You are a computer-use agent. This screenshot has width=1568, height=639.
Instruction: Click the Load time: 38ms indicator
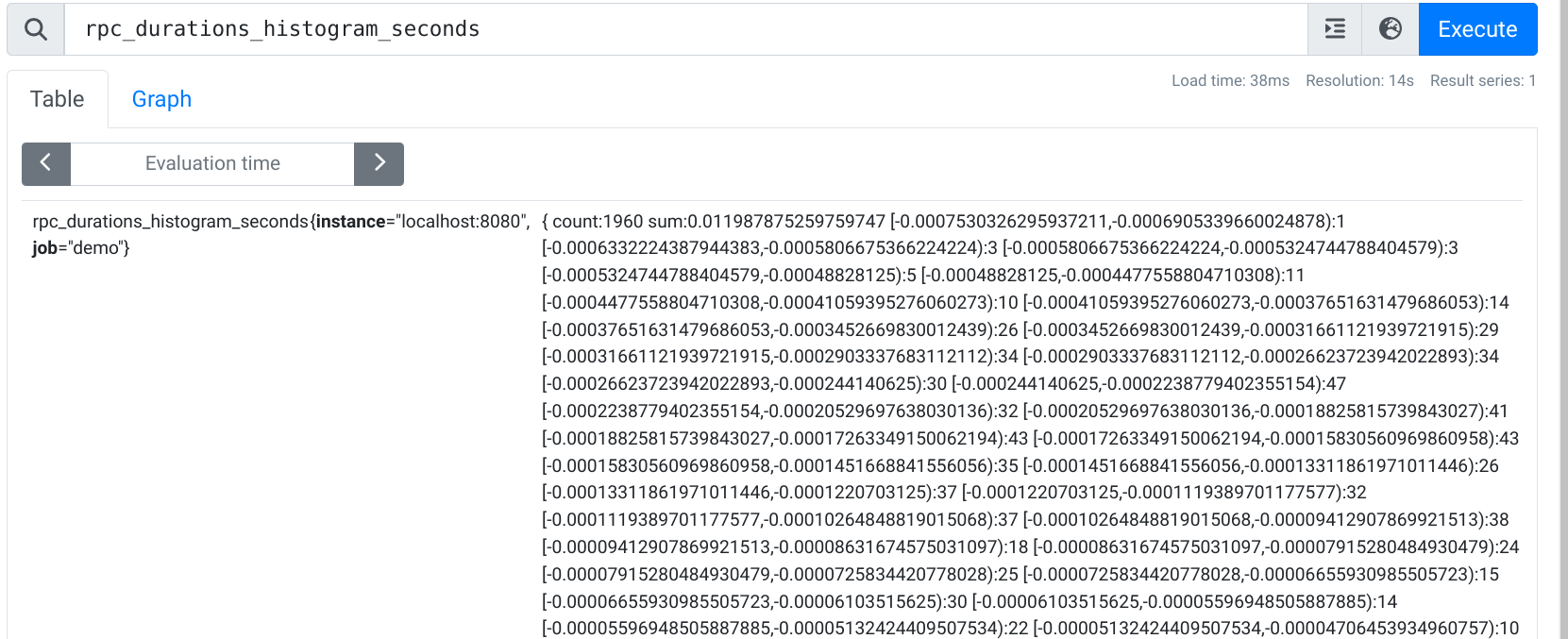click(1229, 80)
